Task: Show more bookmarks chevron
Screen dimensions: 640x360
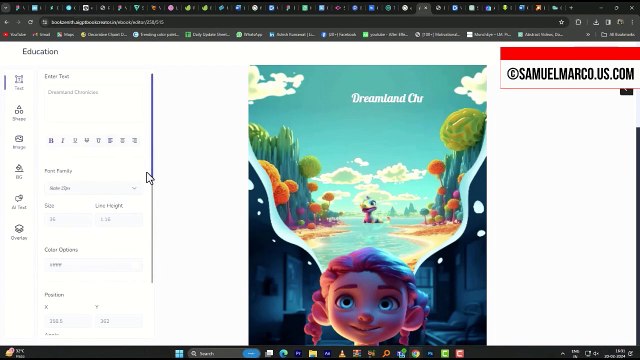Action: click(588, 35)
